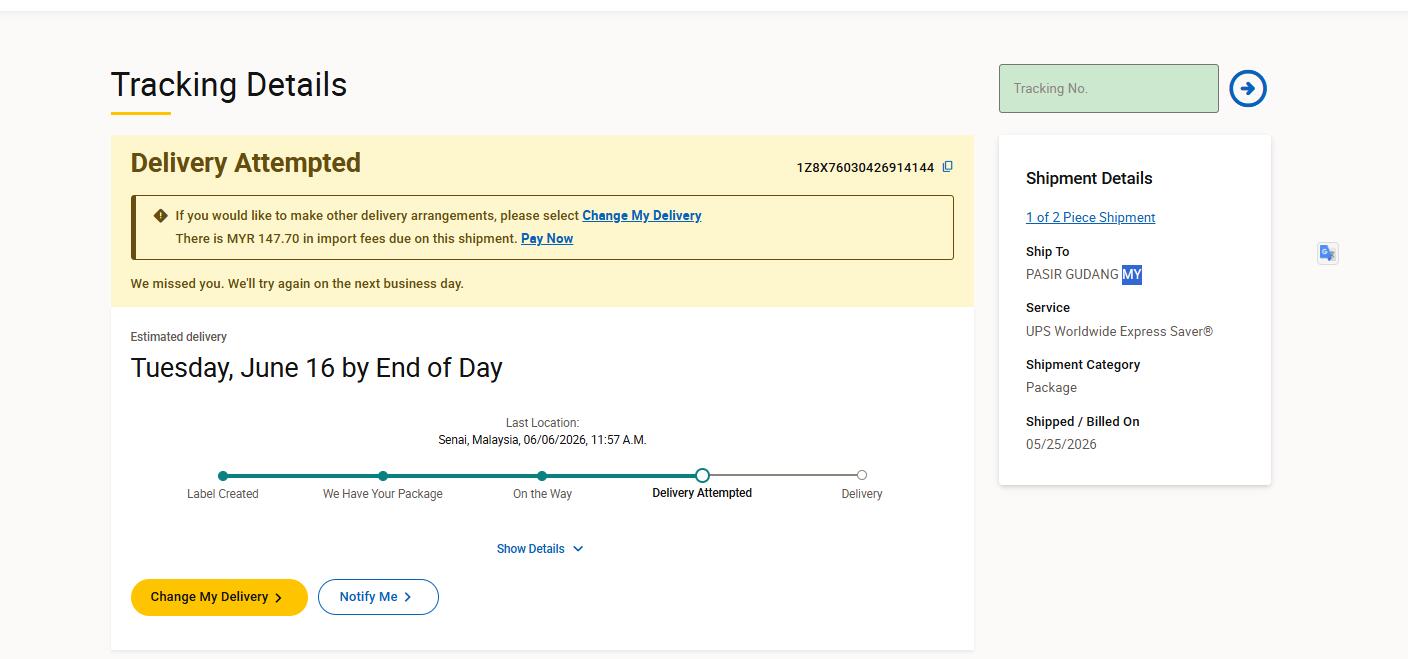Screen dimensions: 1408x659
Task: Click the Estimated delivery label
Action: [x=179, y=337]
